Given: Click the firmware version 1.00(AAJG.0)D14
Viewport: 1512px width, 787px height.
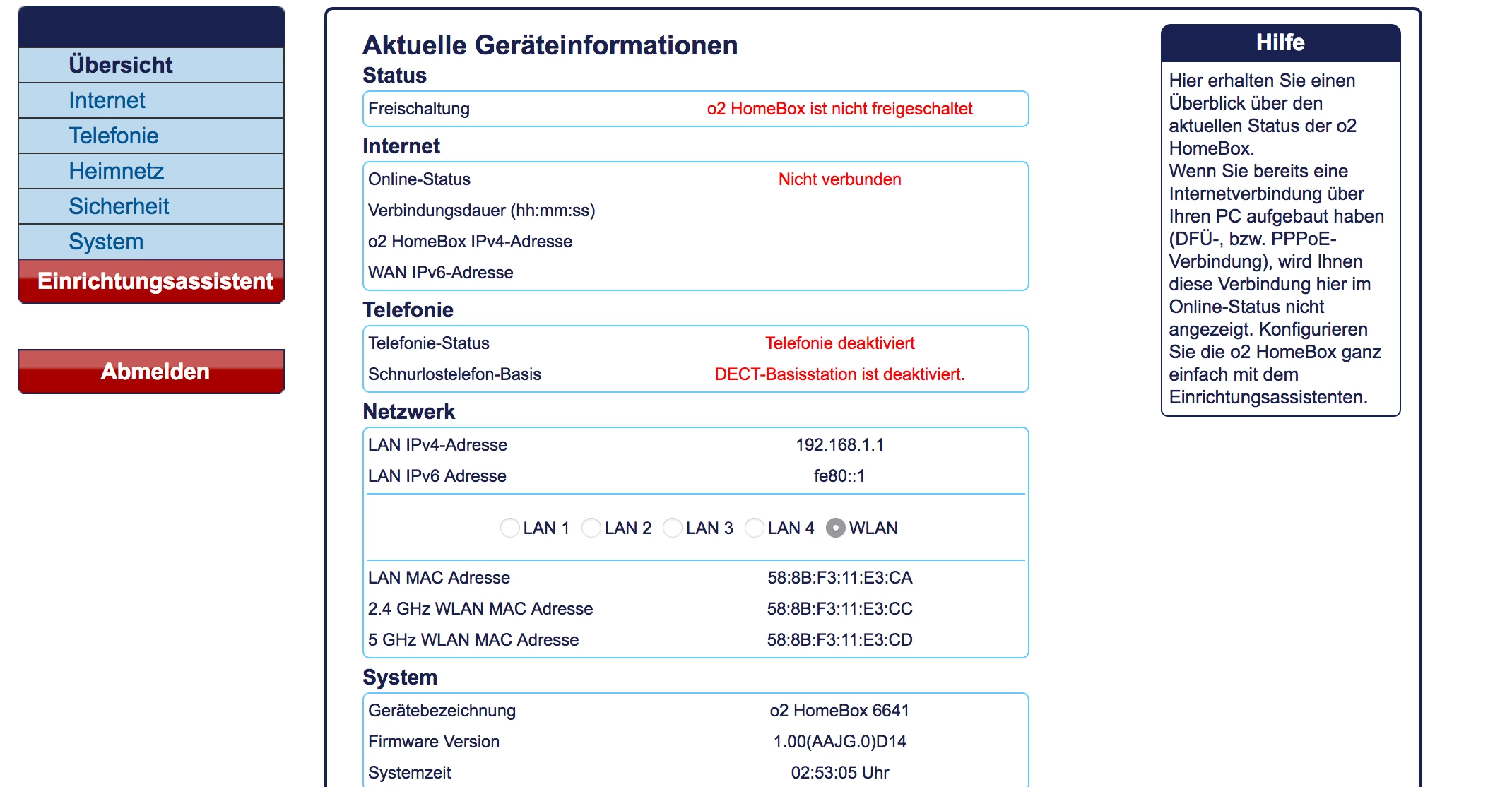Looking at the screenshot, I should 839,742.
